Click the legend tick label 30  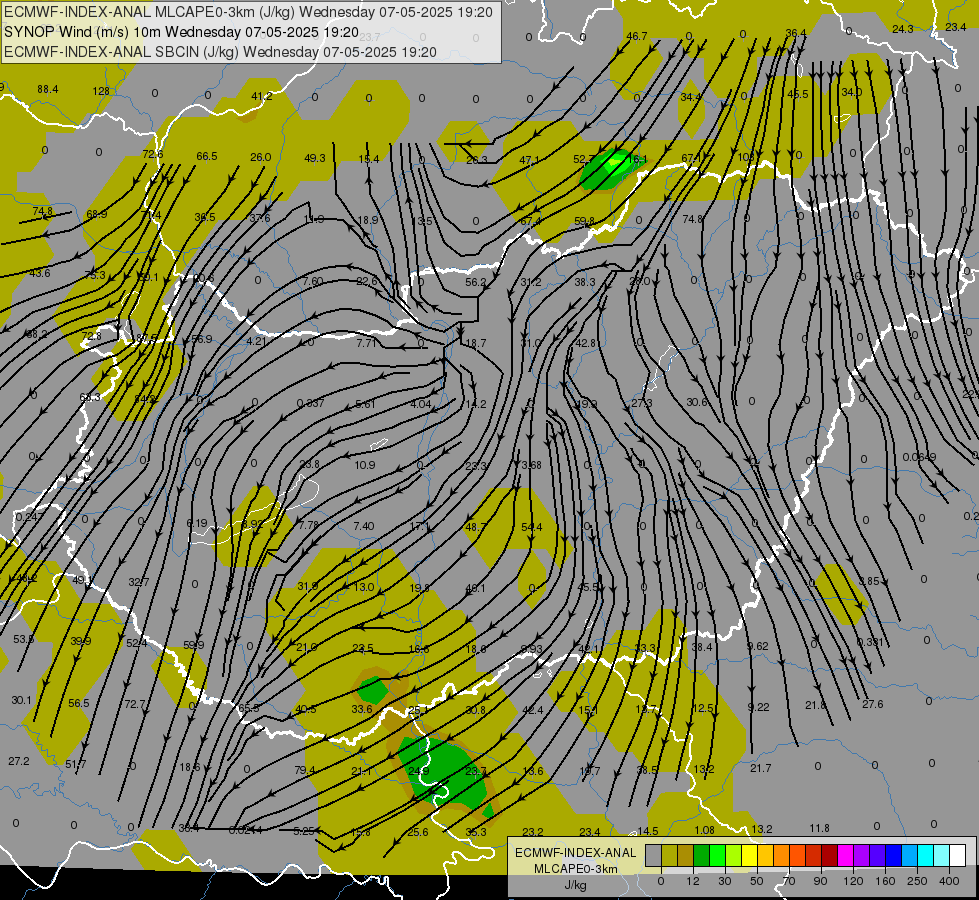pos(725,881)
